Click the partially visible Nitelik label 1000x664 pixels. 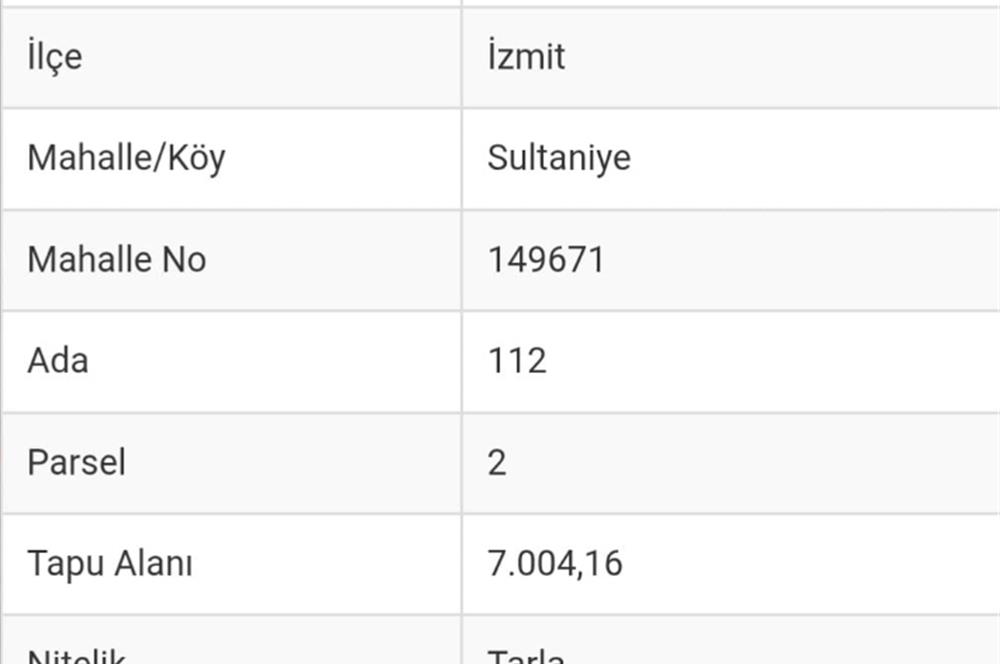coord(76,656)
